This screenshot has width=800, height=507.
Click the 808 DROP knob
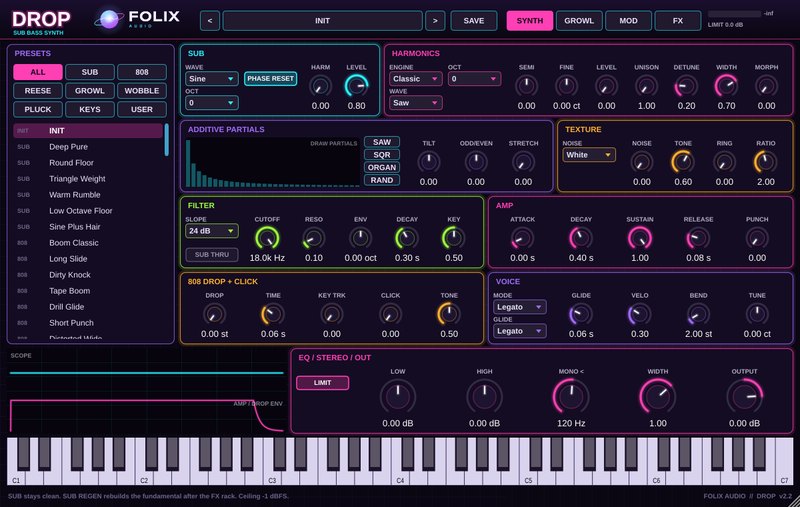click(x=214, y=314)
